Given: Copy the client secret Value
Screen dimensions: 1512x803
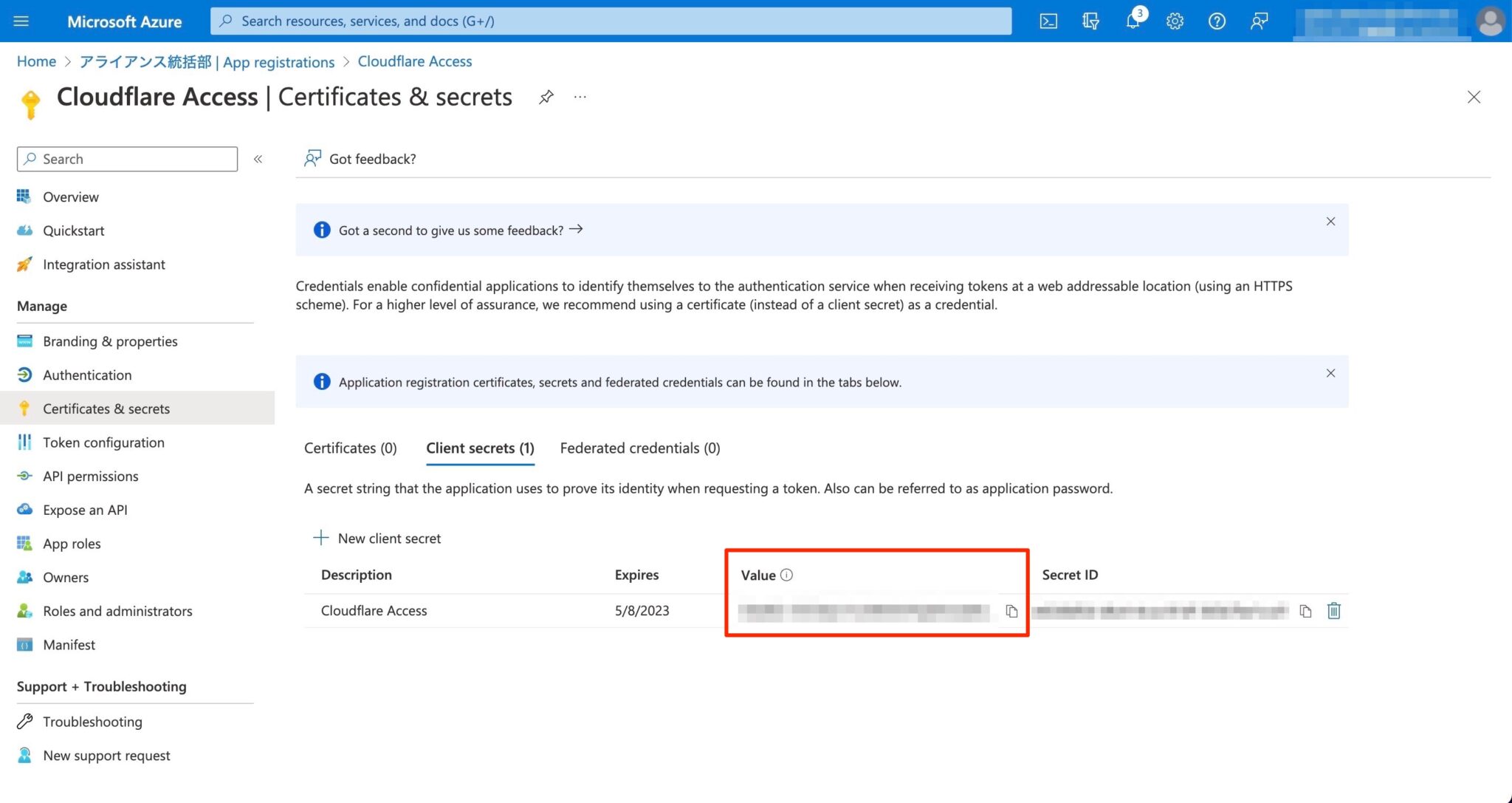Looking at the screenshot, I should click(x=1011, y=611).
